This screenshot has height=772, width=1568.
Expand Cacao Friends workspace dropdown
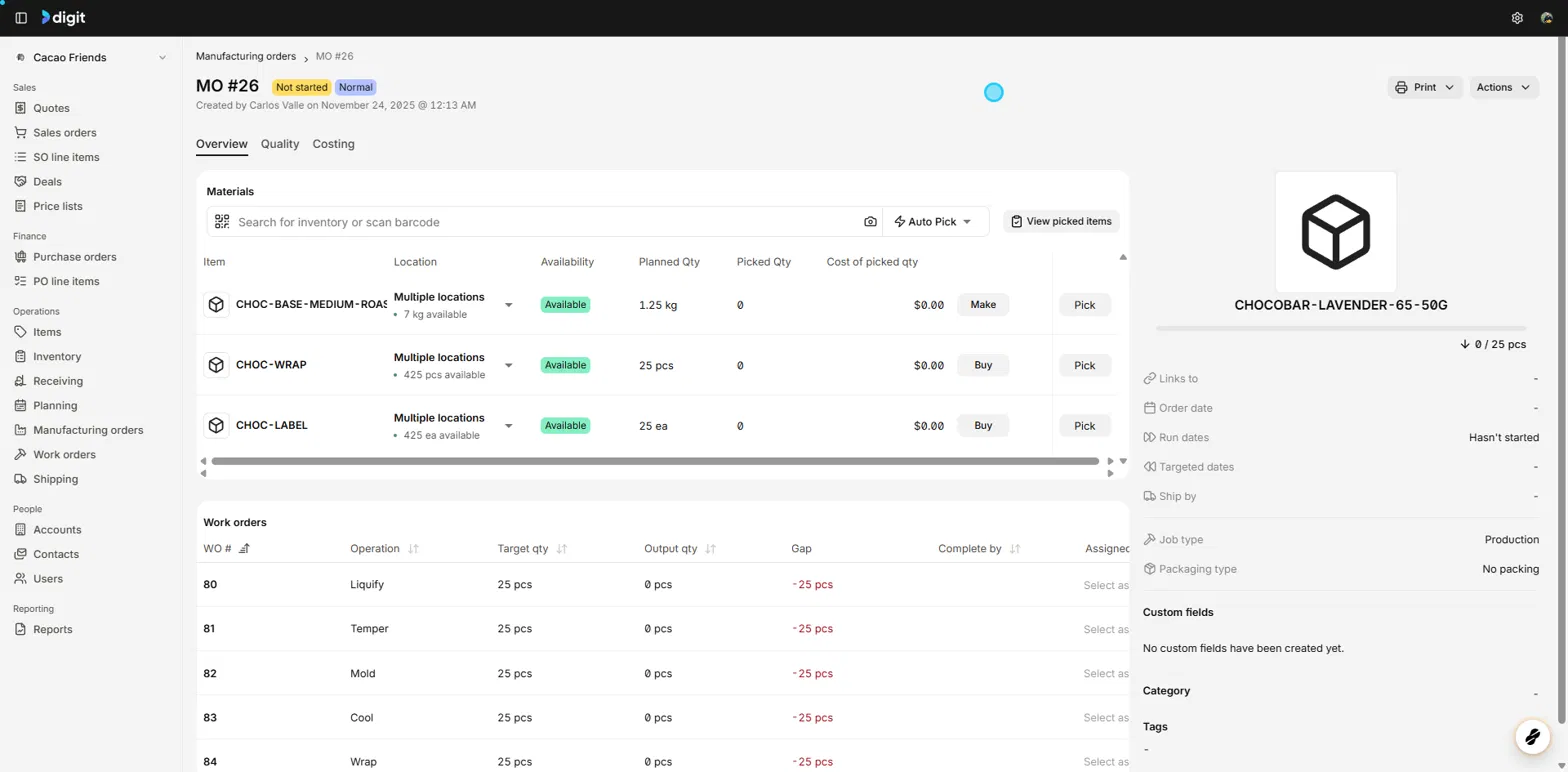click(x=162, y=58)
